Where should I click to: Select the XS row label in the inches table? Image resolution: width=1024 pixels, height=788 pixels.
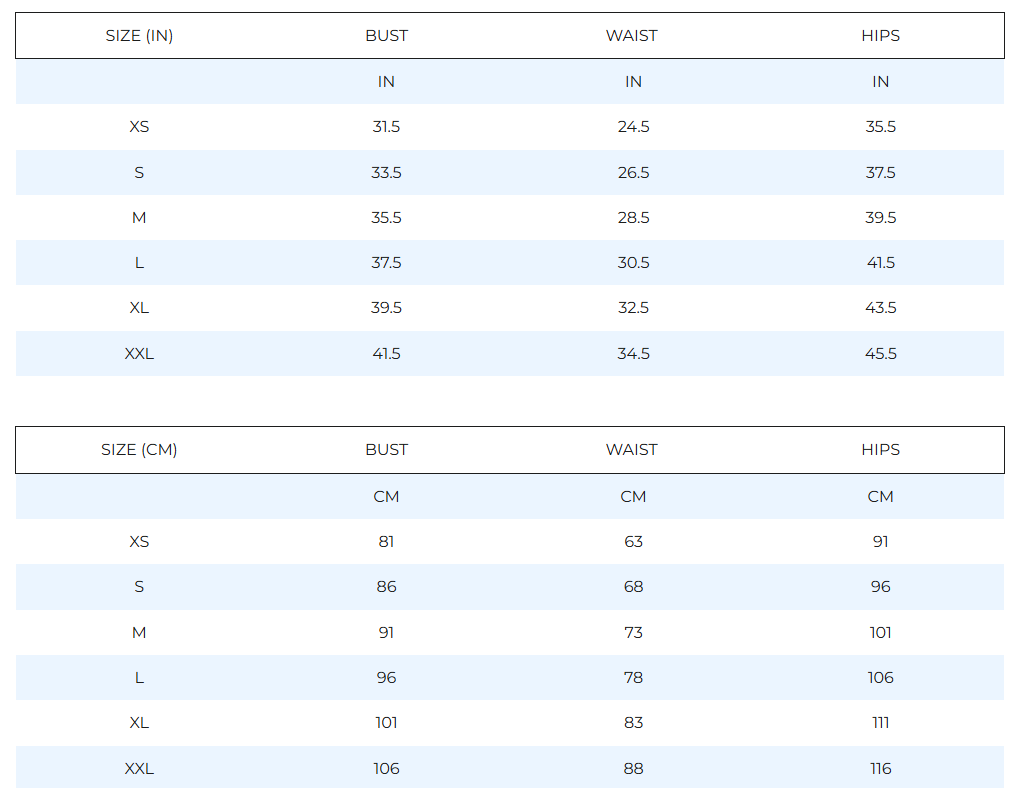click(139, 127)
